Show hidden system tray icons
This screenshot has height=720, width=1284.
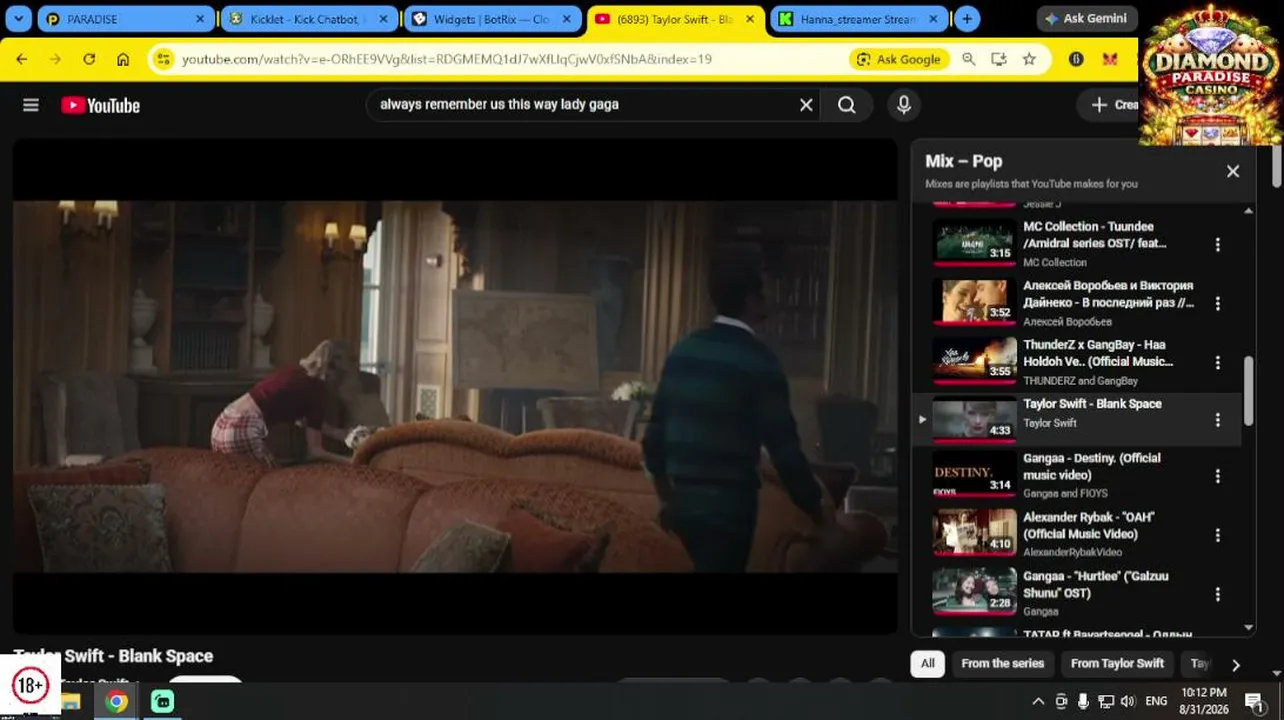point(1038,701)
